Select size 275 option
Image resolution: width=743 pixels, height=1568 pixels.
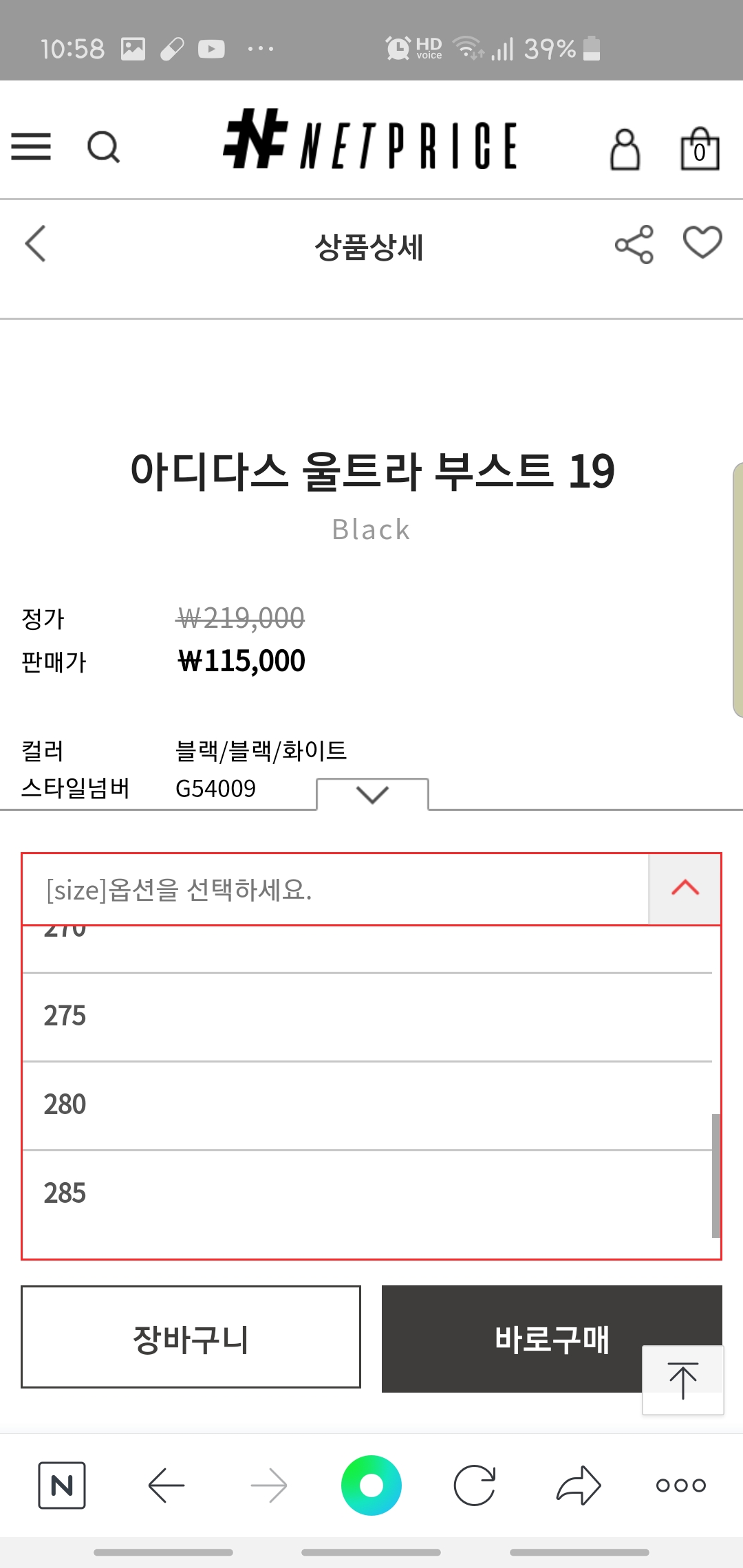click(x=367, y=1016)
